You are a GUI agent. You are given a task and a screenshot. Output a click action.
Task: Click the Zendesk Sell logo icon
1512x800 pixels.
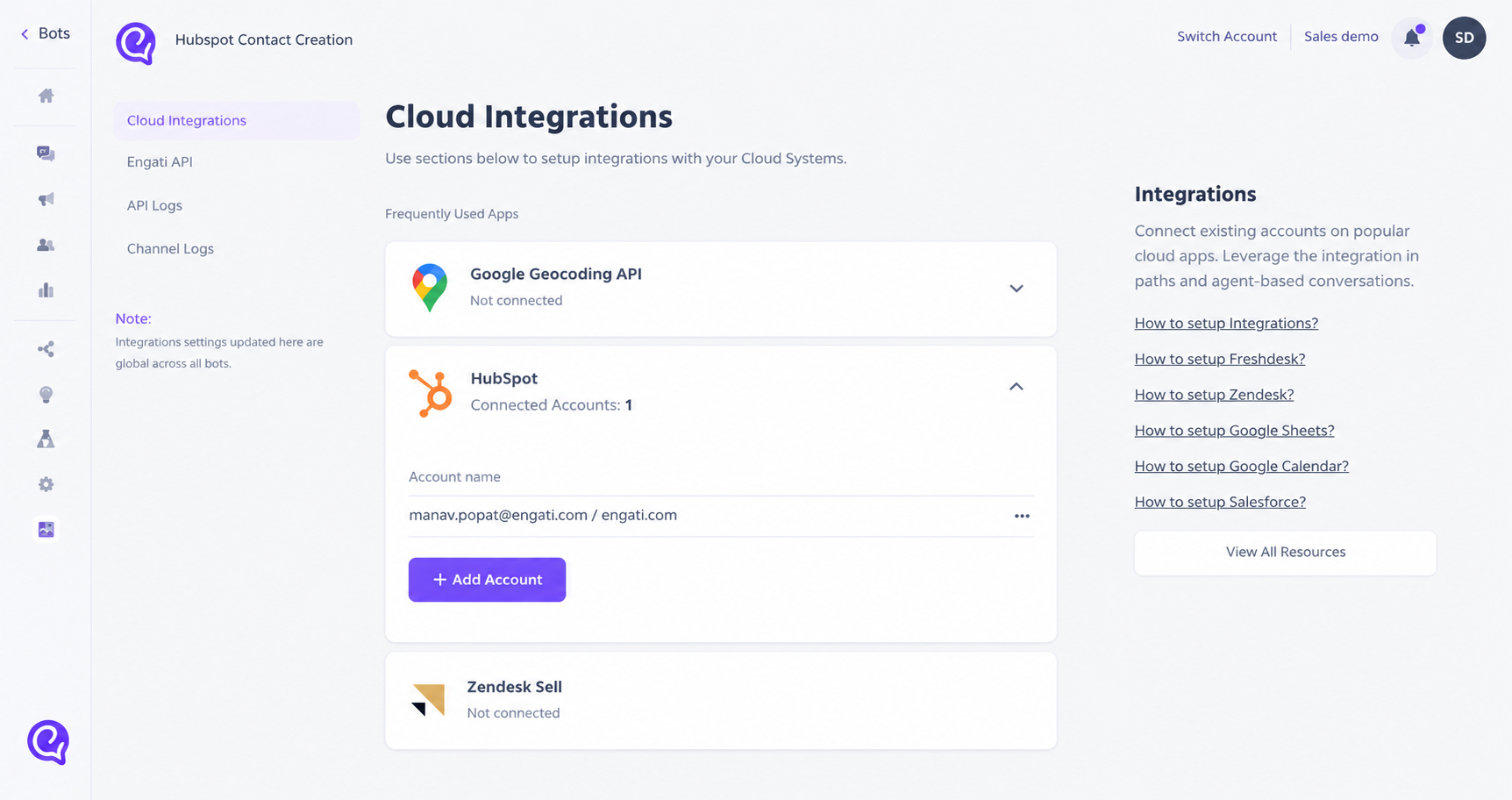click(x=429, y=700)
